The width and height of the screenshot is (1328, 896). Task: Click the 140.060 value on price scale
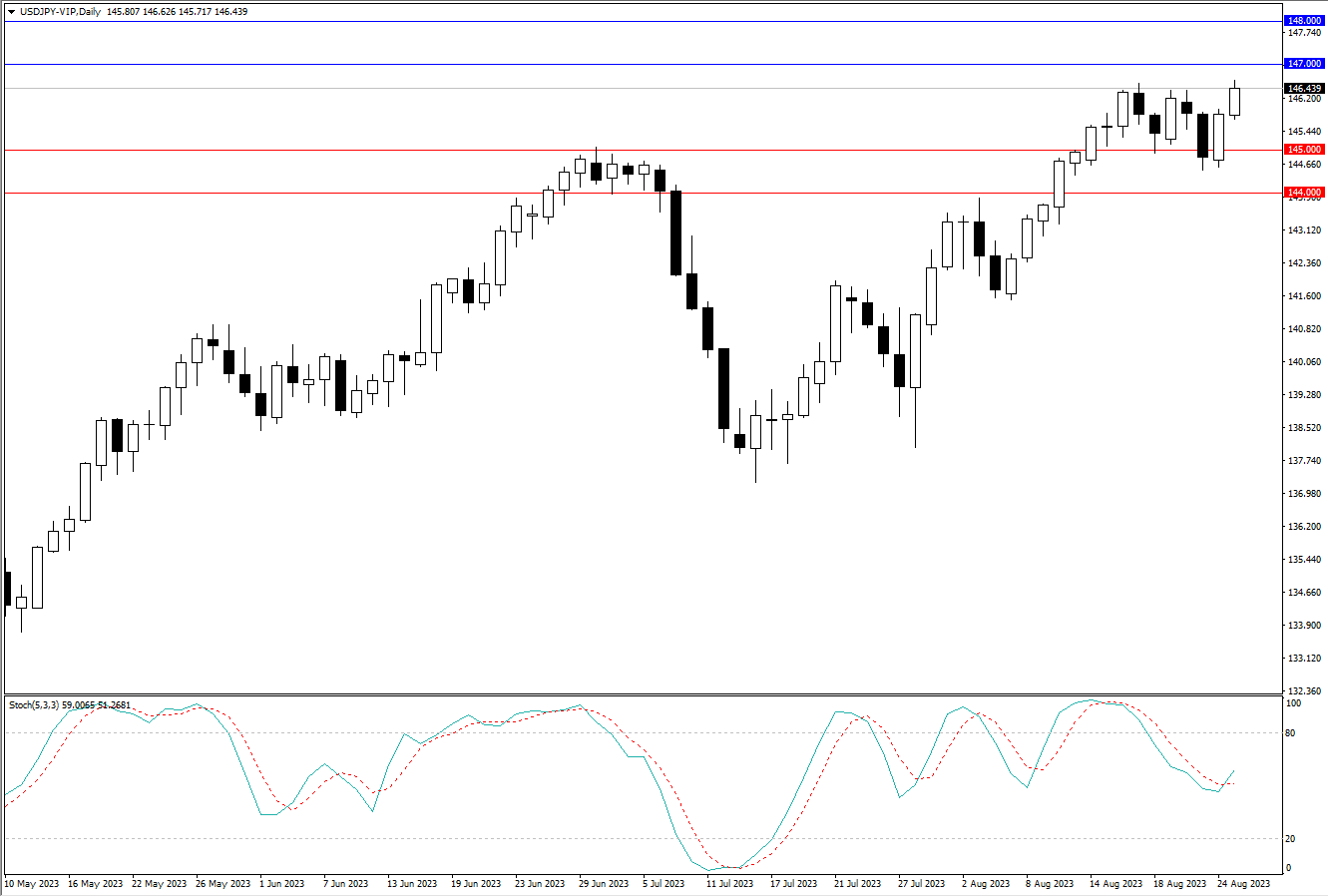[x=1304, y=362]
